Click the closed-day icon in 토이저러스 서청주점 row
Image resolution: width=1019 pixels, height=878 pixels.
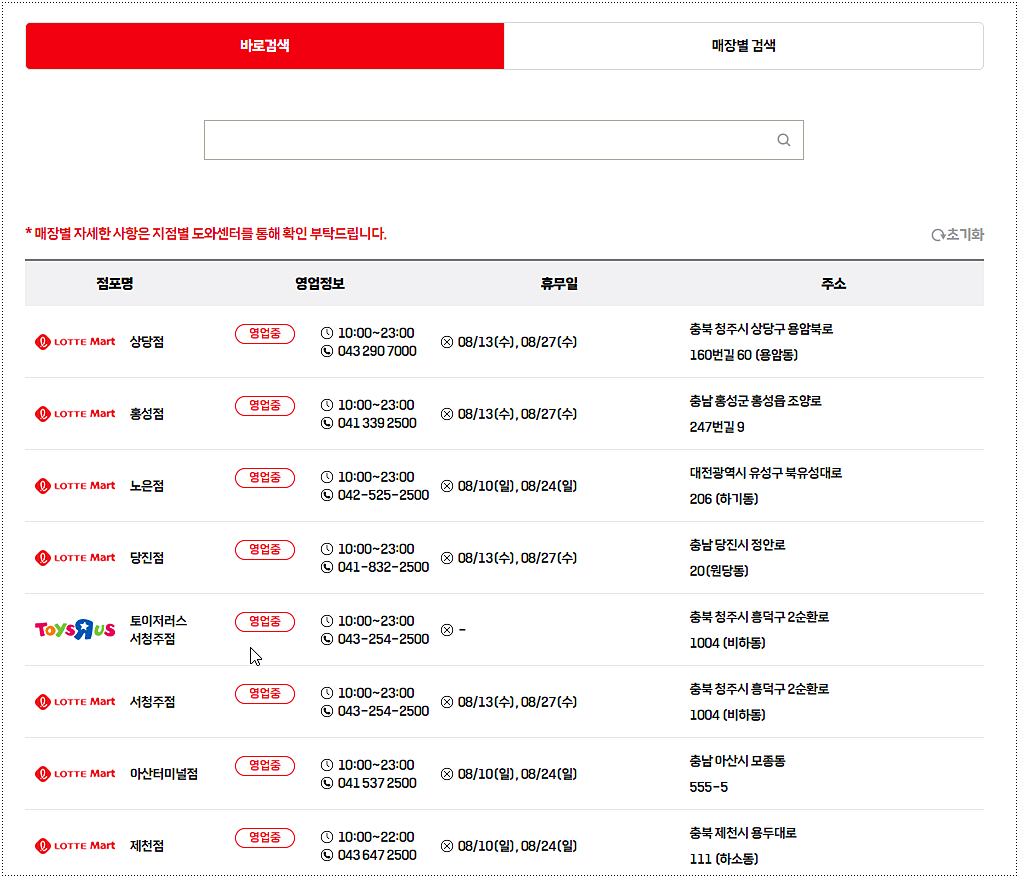point(447,630)
